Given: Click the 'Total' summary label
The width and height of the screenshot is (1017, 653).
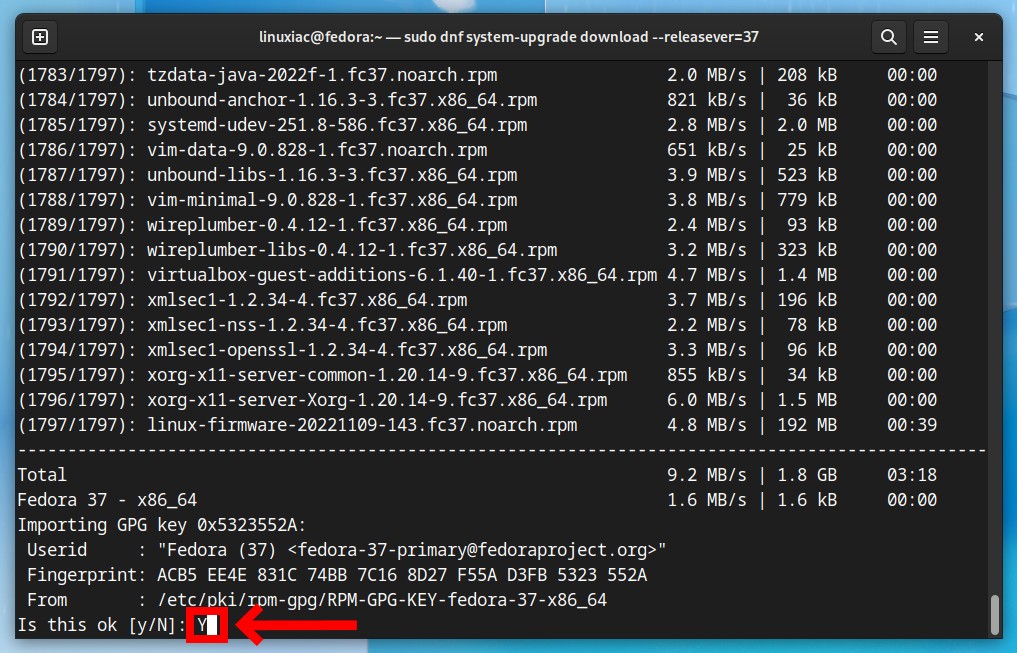Looking at the screenshot, I should (x=42, y=475).
